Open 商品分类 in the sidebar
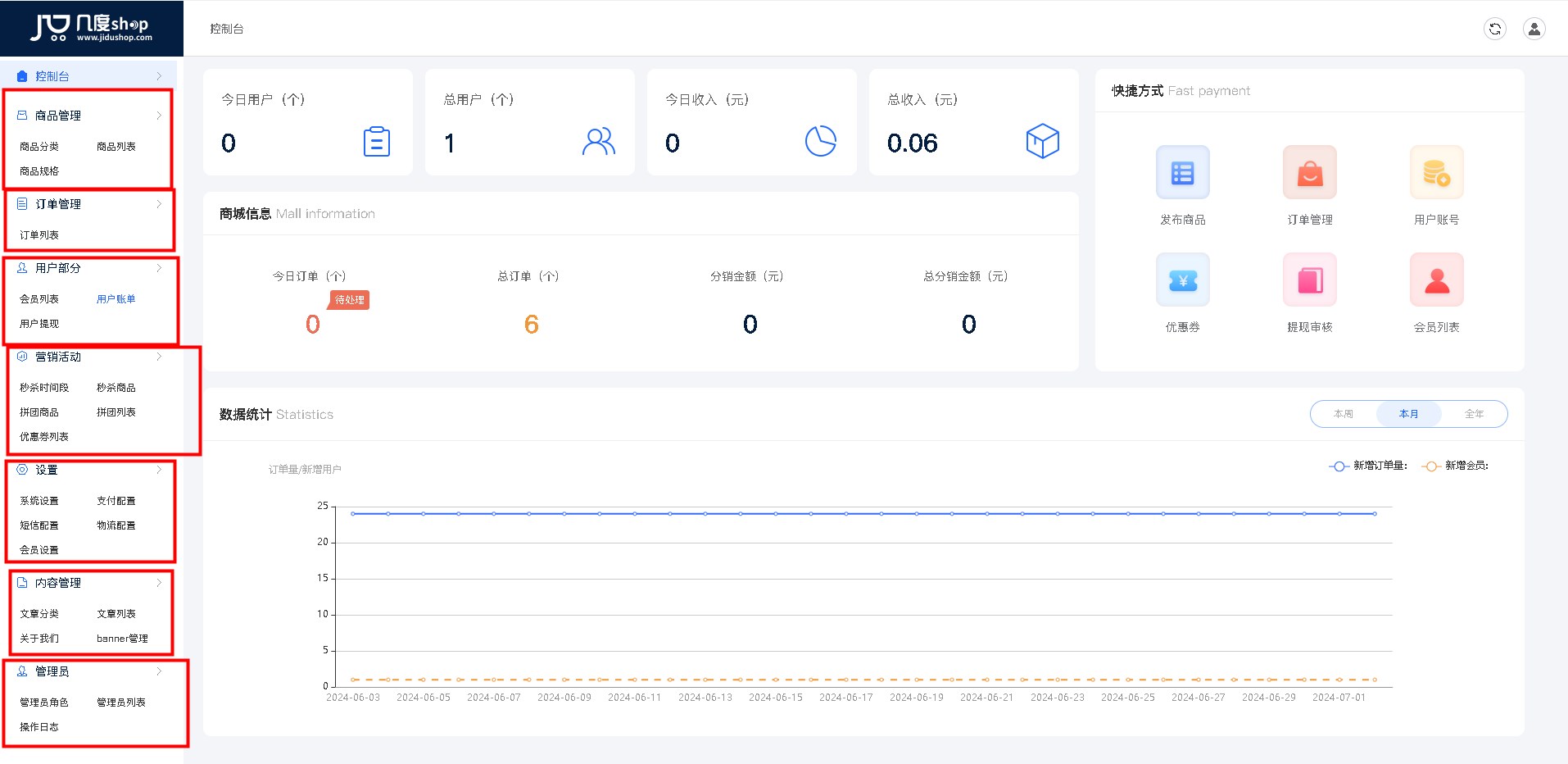1568x764 pixels. (x=39, y=147)
